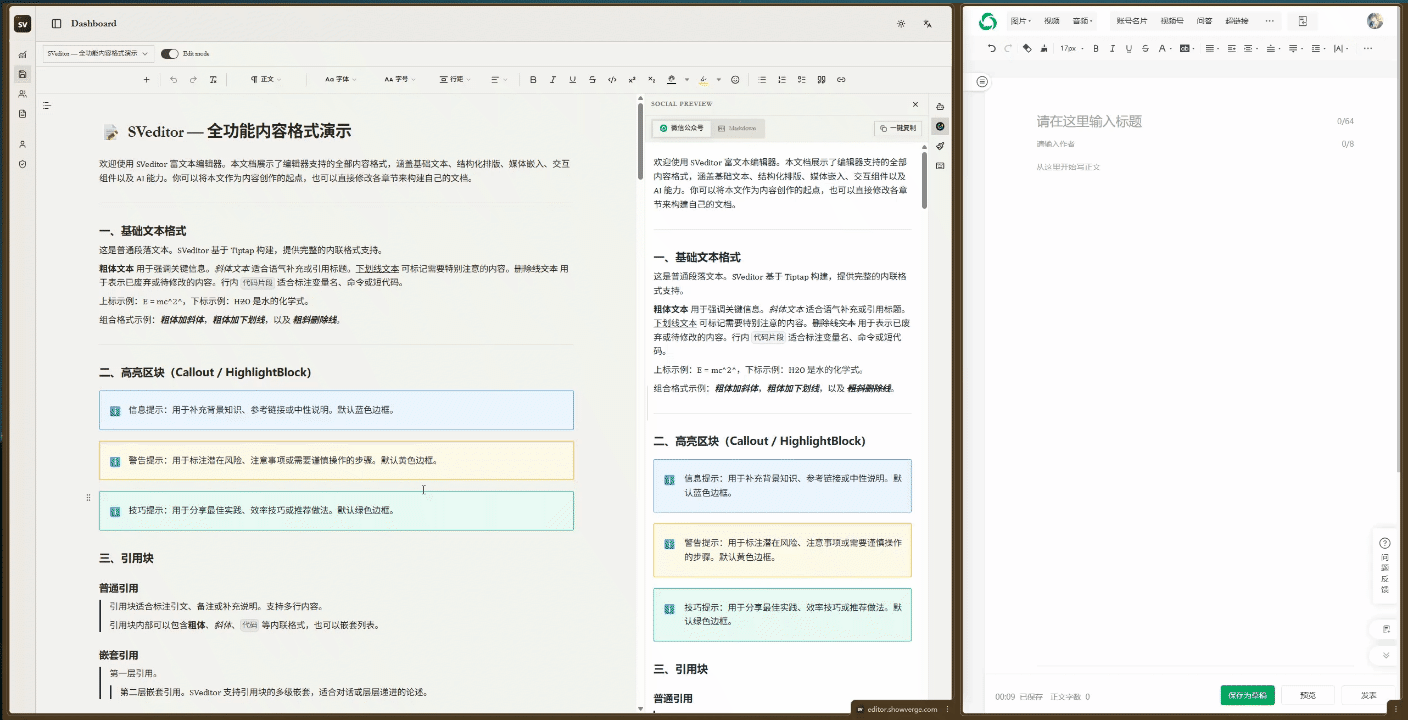Open the letter spacing dropdown in WeChat toolbar
1408x720 pixels.
[x=1340, y=48]
